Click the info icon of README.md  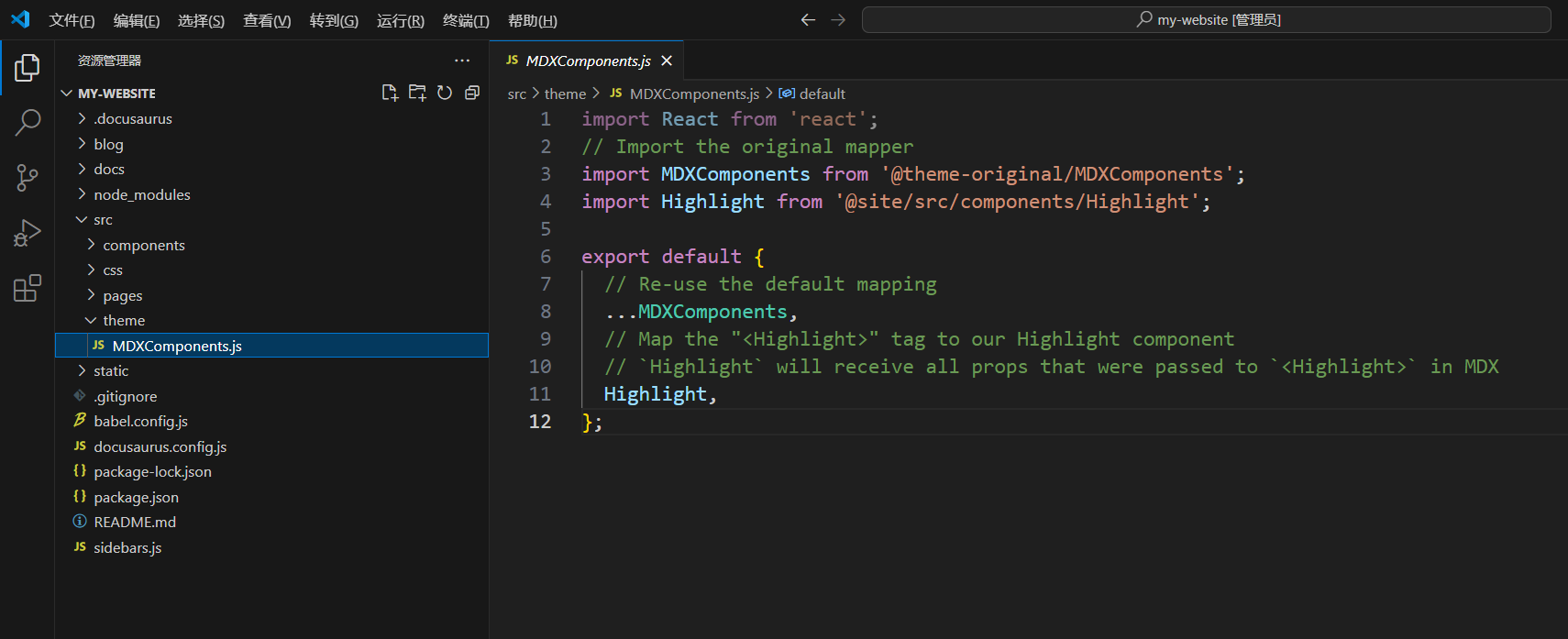coord(80,522)
